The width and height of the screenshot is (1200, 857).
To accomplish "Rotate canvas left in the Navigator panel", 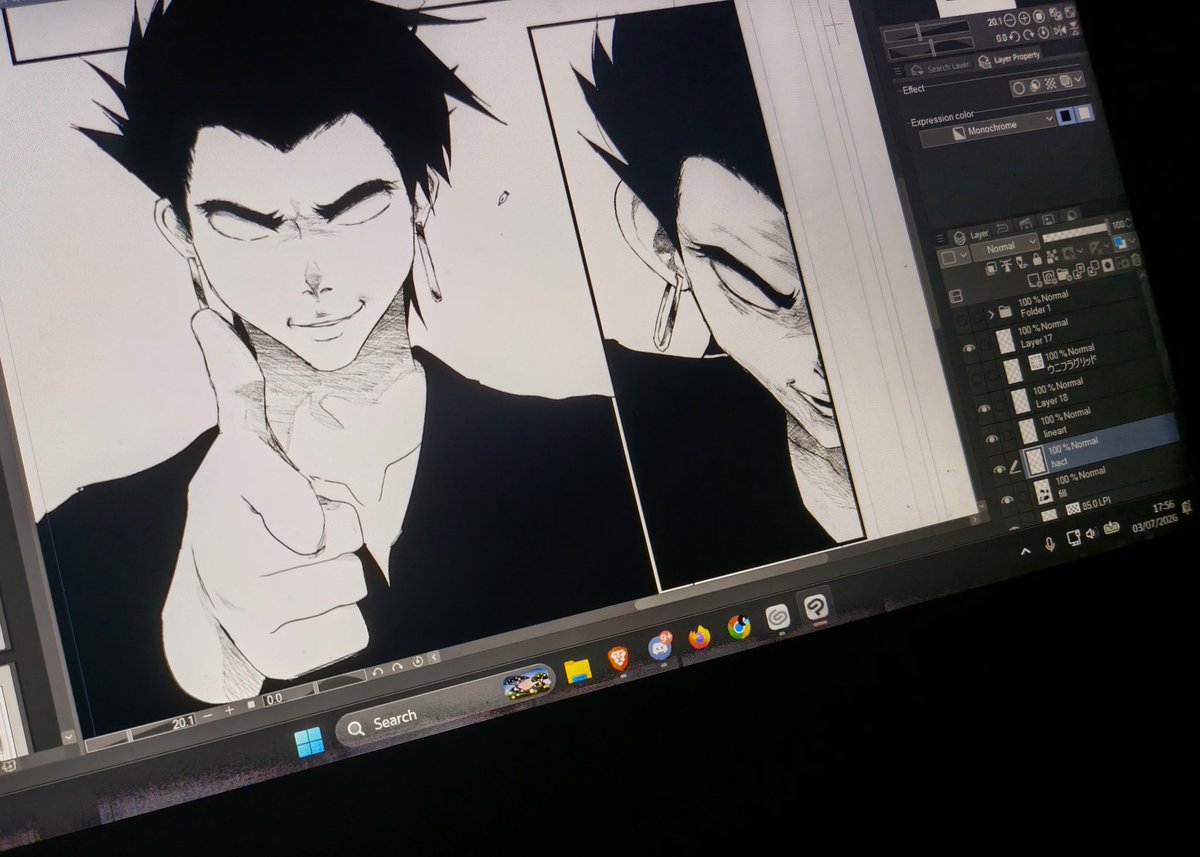I will (1014, 36).
